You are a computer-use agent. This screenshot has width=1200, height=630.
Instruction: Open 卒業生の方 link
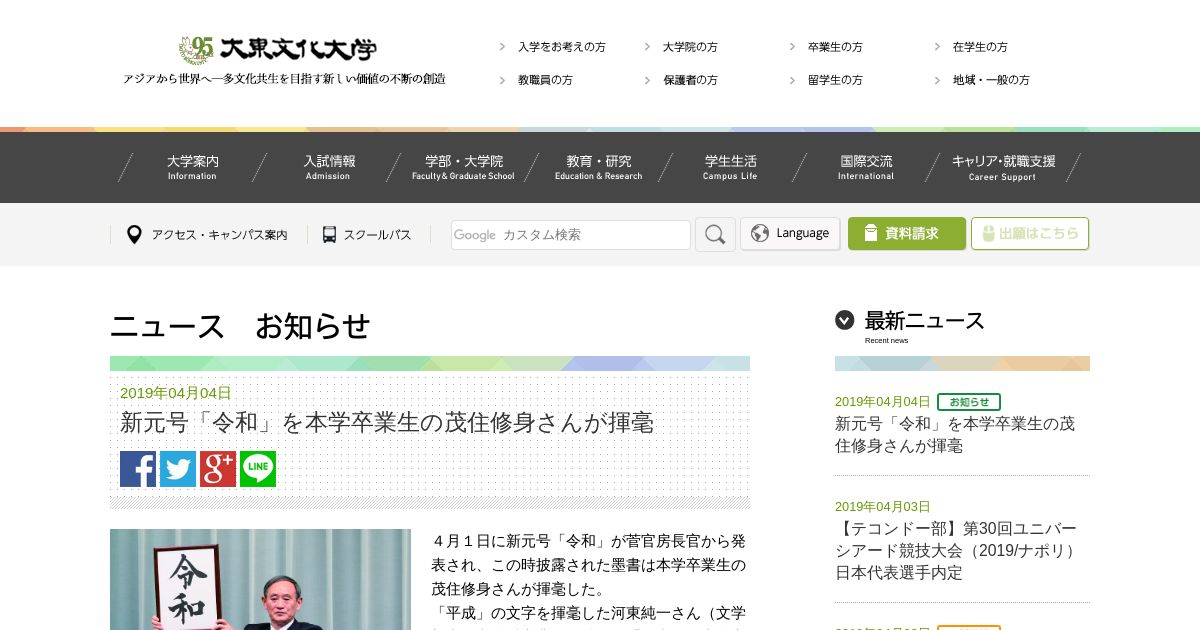coord(835,47)
